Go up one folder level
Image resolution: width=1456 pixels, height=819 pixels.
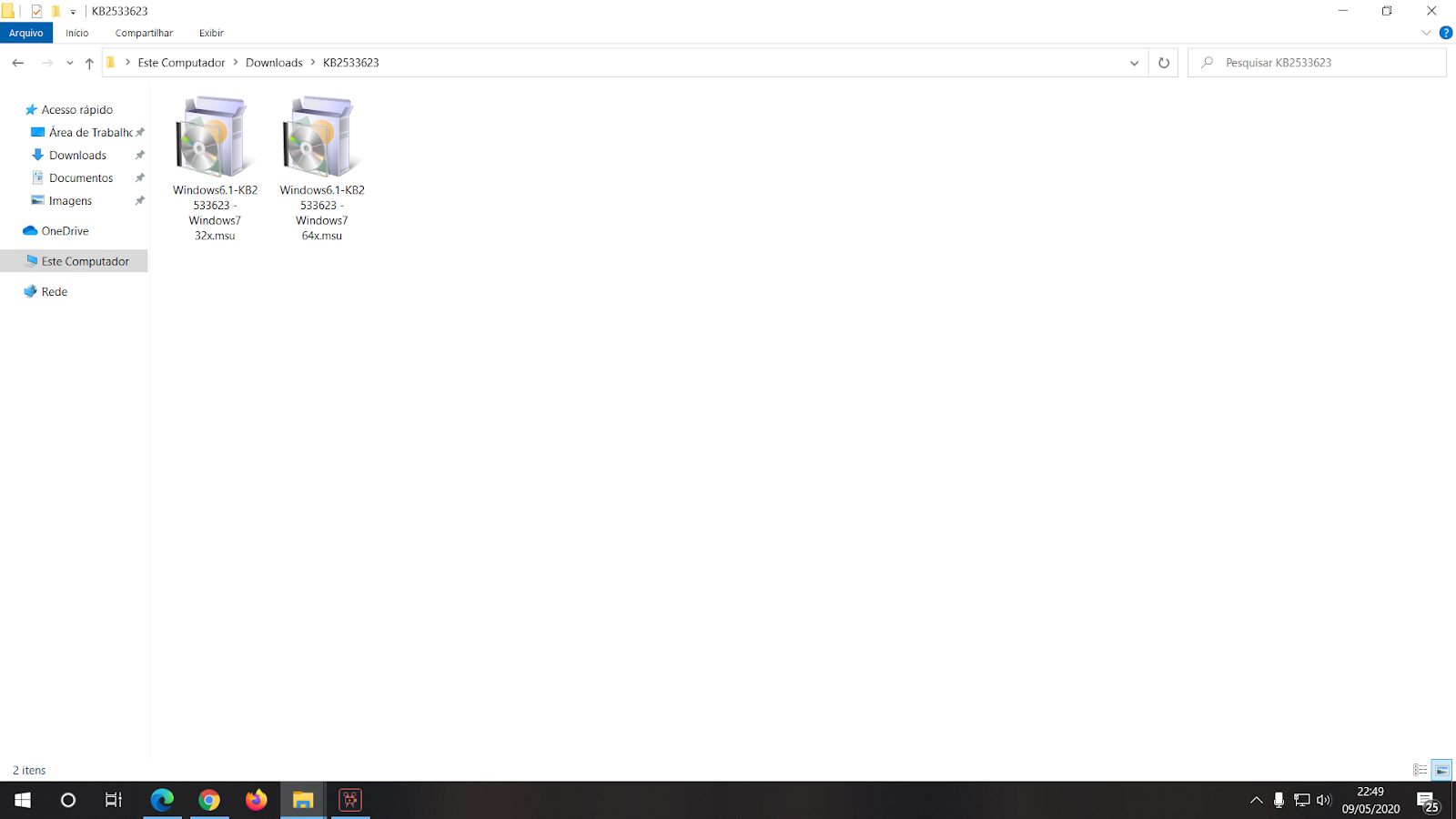(89, 63)
